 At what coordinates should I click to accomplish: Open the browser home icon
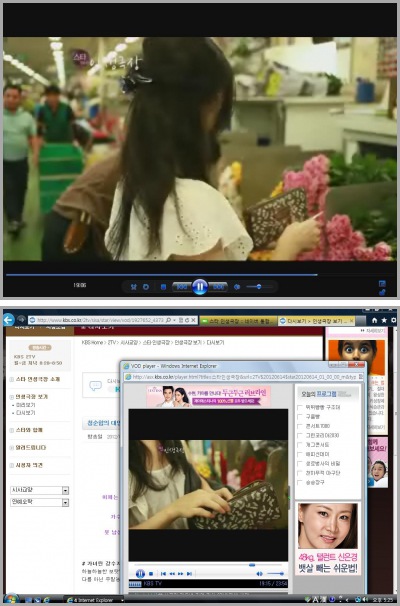[374, 320]
